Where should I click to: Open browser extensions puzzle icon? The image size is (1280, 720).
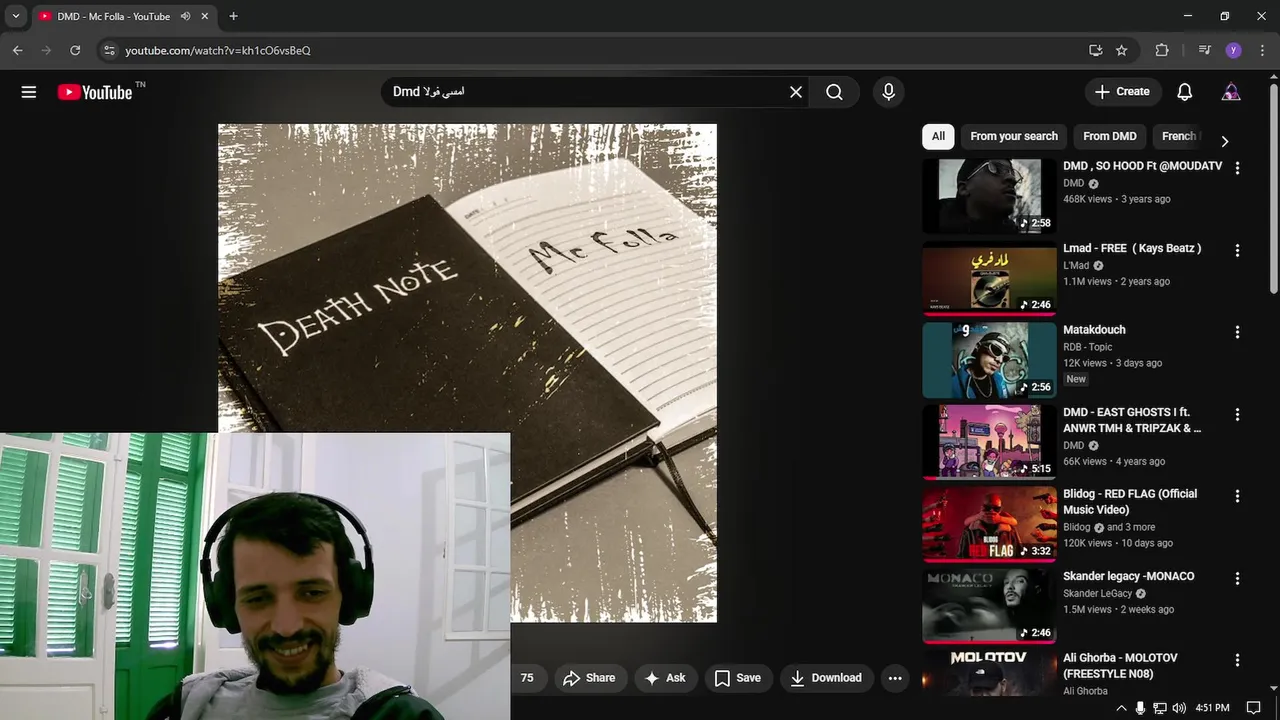[x=1162, y=50]
